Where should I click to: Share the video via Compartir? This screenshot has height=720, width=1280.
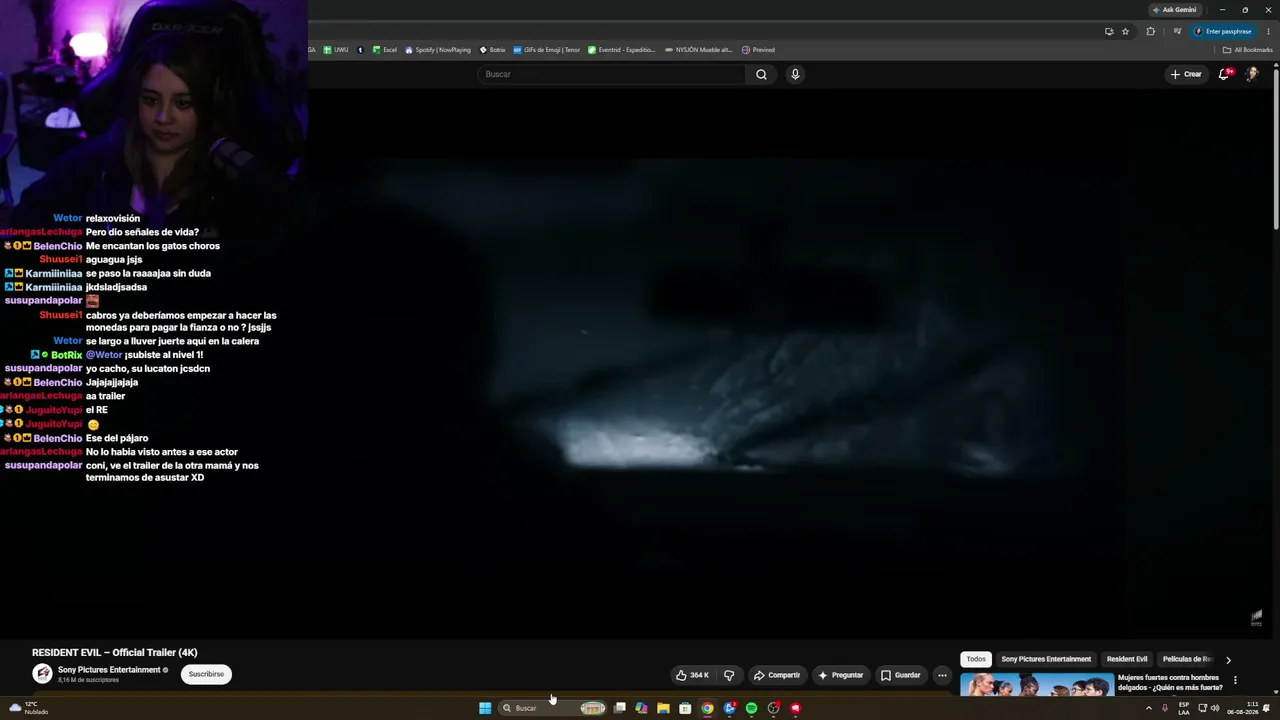[x=777, y=675]
